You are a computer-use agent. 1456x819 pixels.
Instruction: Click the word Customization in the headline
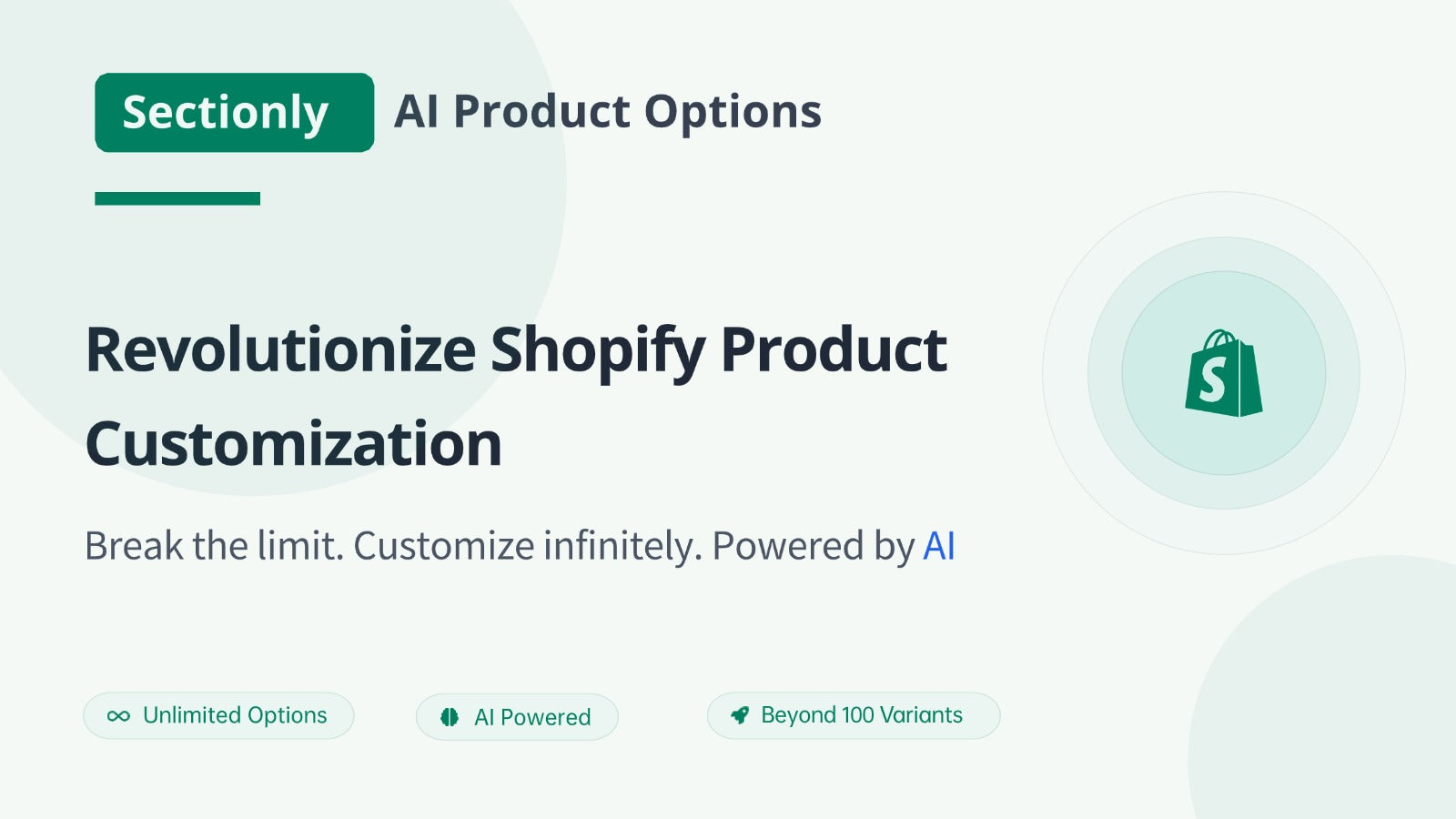coord(293,444)
